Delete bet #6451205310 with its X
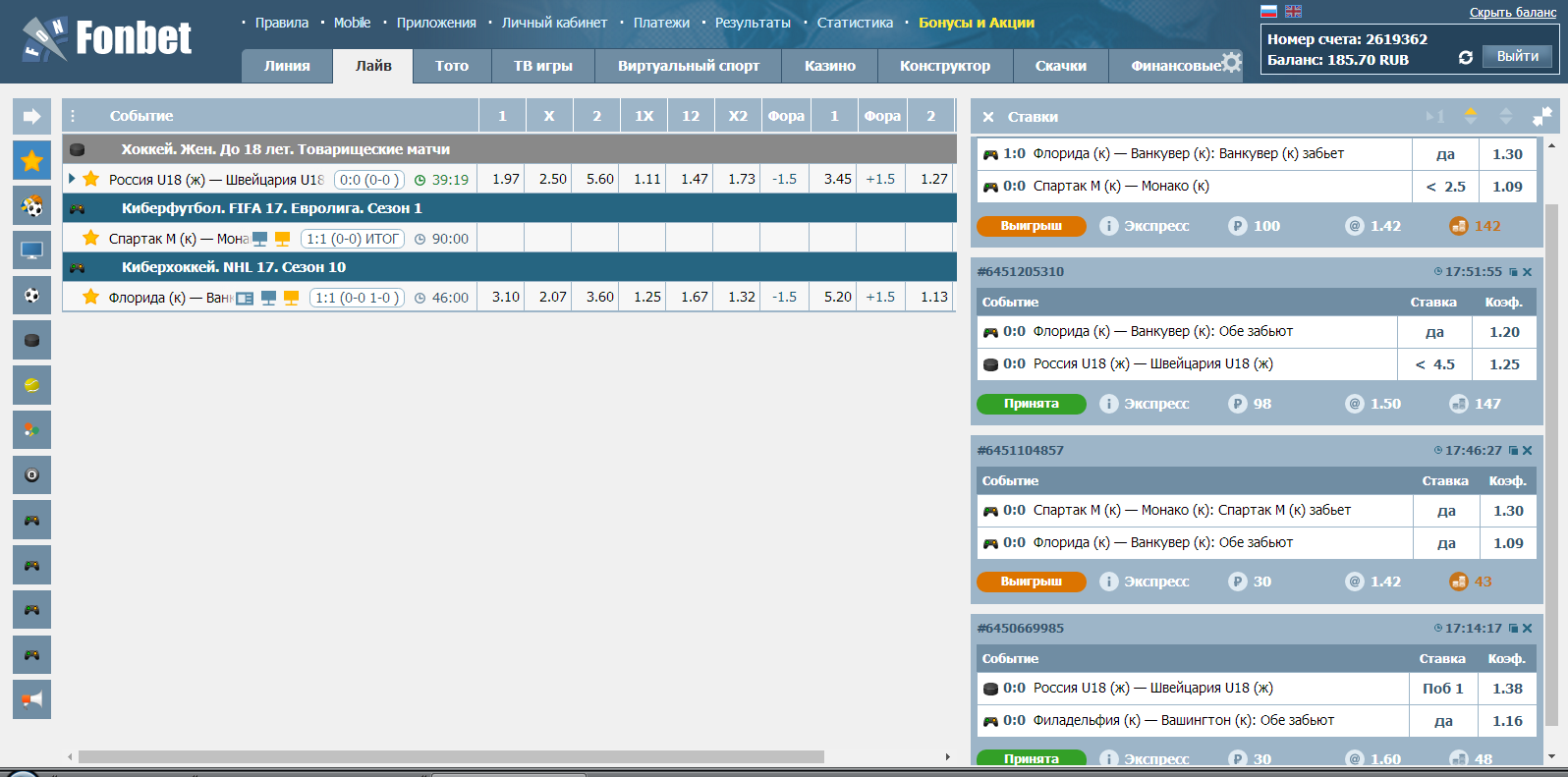Image resolution: width=1568 pixels, height=777 pixels. tap(1527, 272)
